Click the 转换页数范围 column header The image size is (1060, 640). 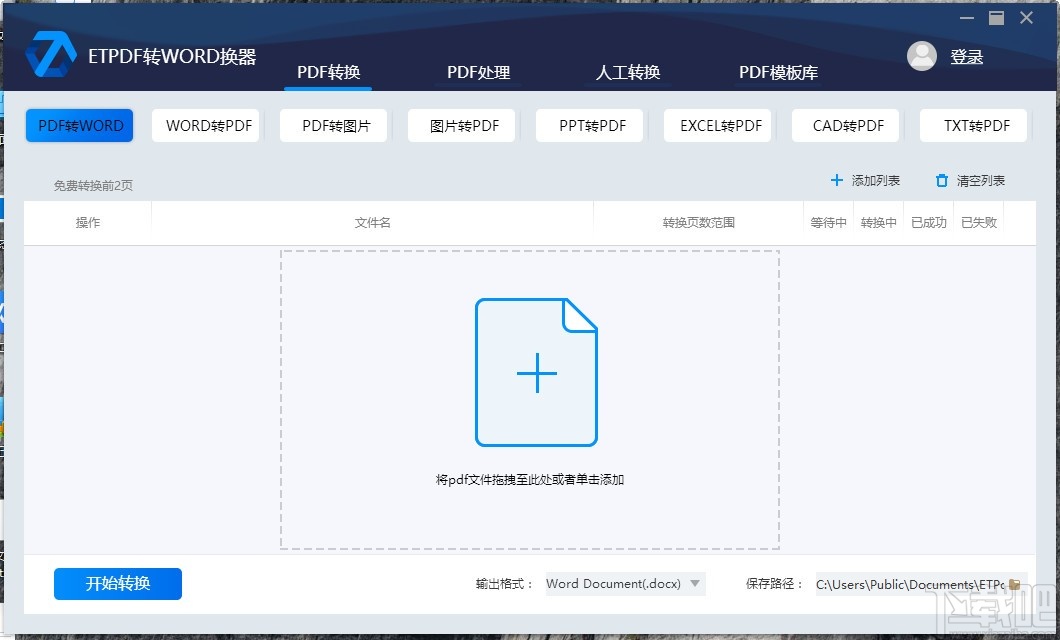698,222
